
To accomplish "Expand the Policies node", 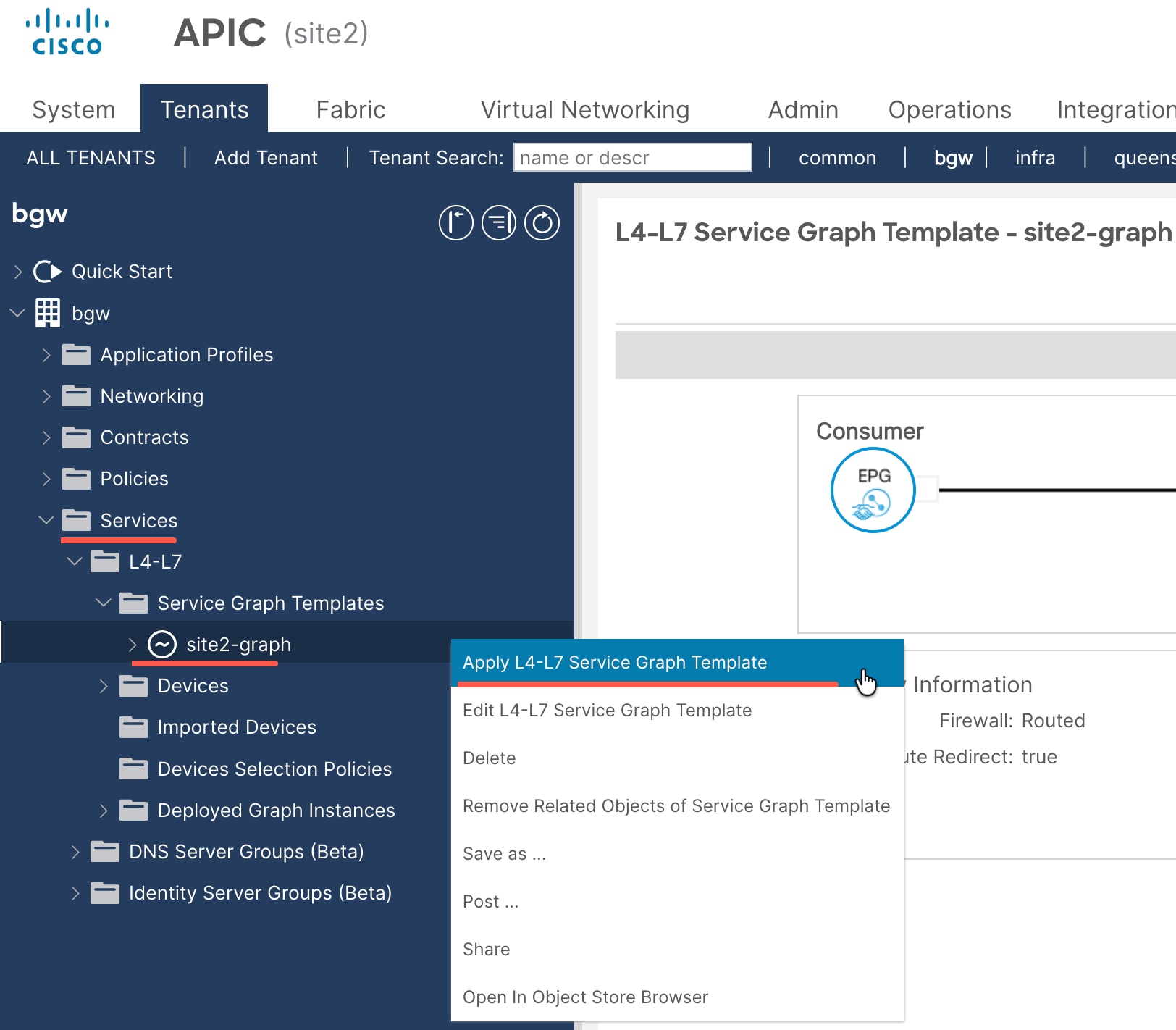I will tap(46, 479).
